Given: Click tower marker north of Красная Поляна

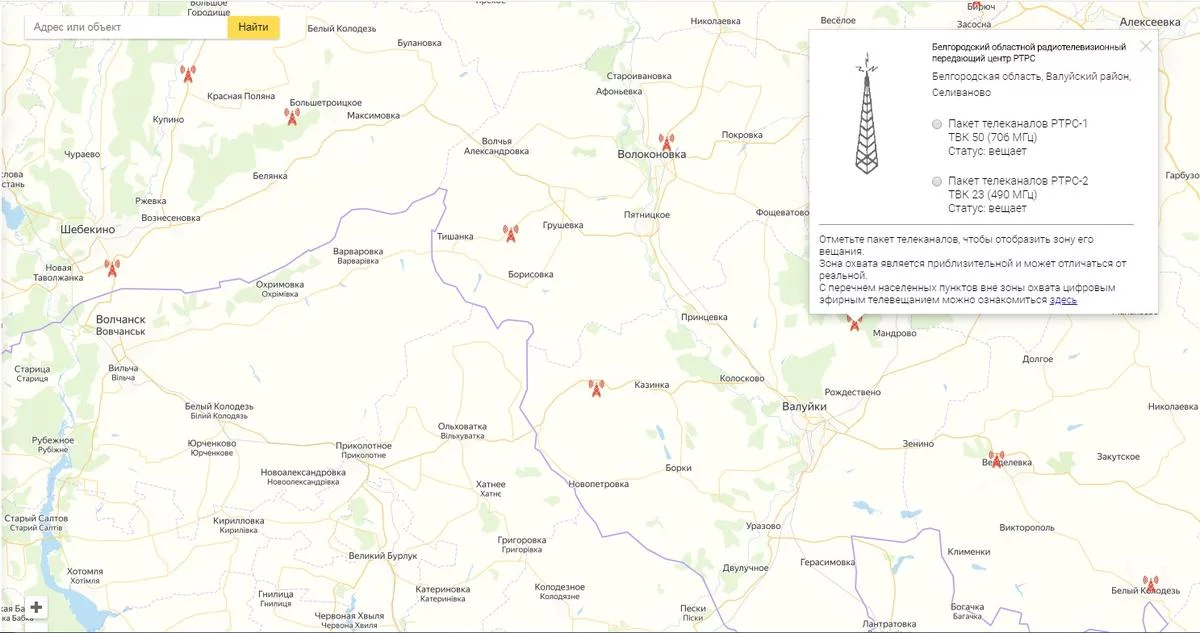Looking at the screenshot, I should click(x=187, y=73).
